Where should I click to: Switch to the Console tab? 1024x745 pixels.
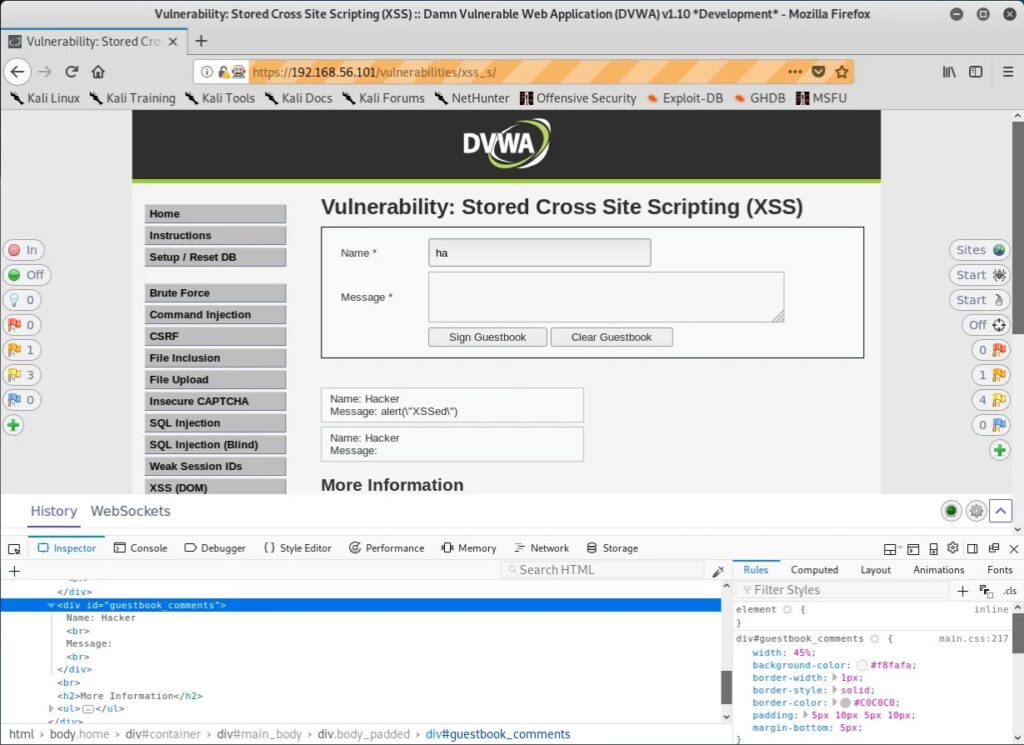140,548
